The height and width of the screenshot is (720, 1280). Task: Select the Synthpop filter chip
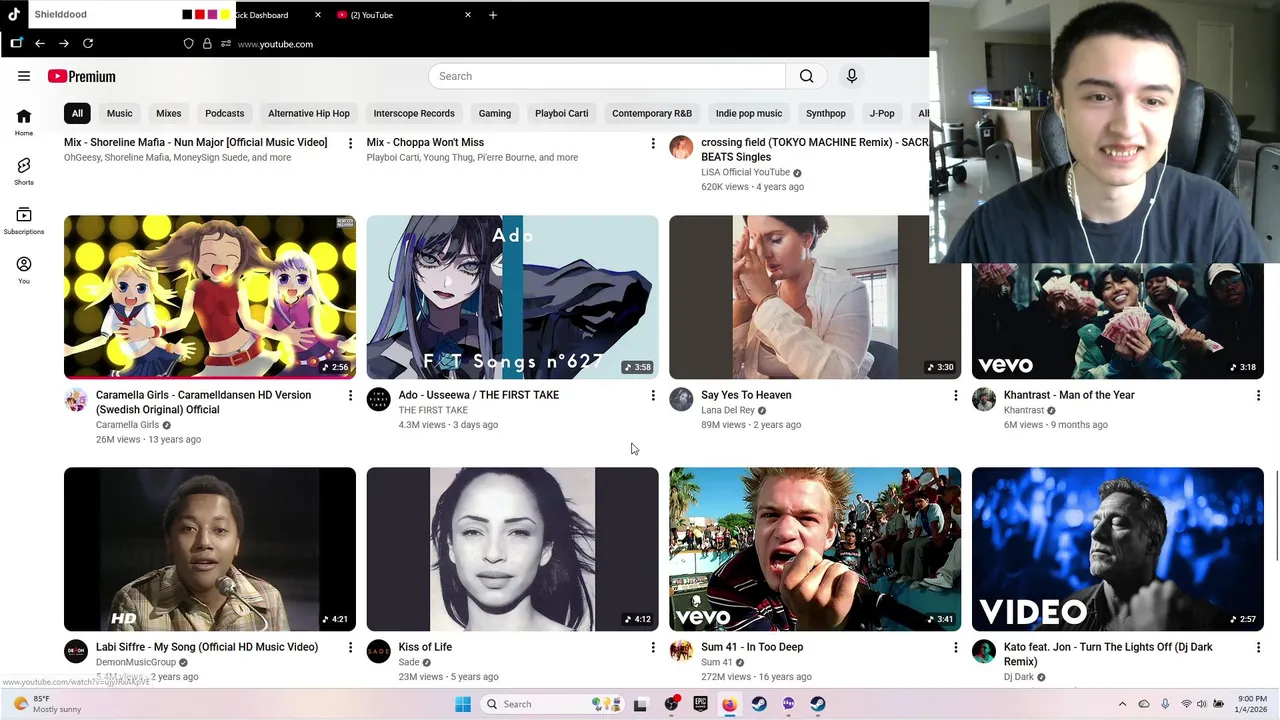point(826,113)
